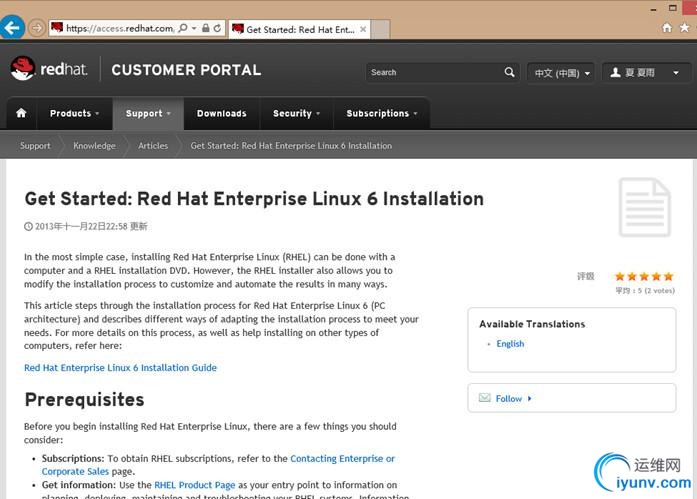Viewport: 697px width, 499px height.
Task: Click the '(2 votes)' rating text
Action: tap(660, 291)
